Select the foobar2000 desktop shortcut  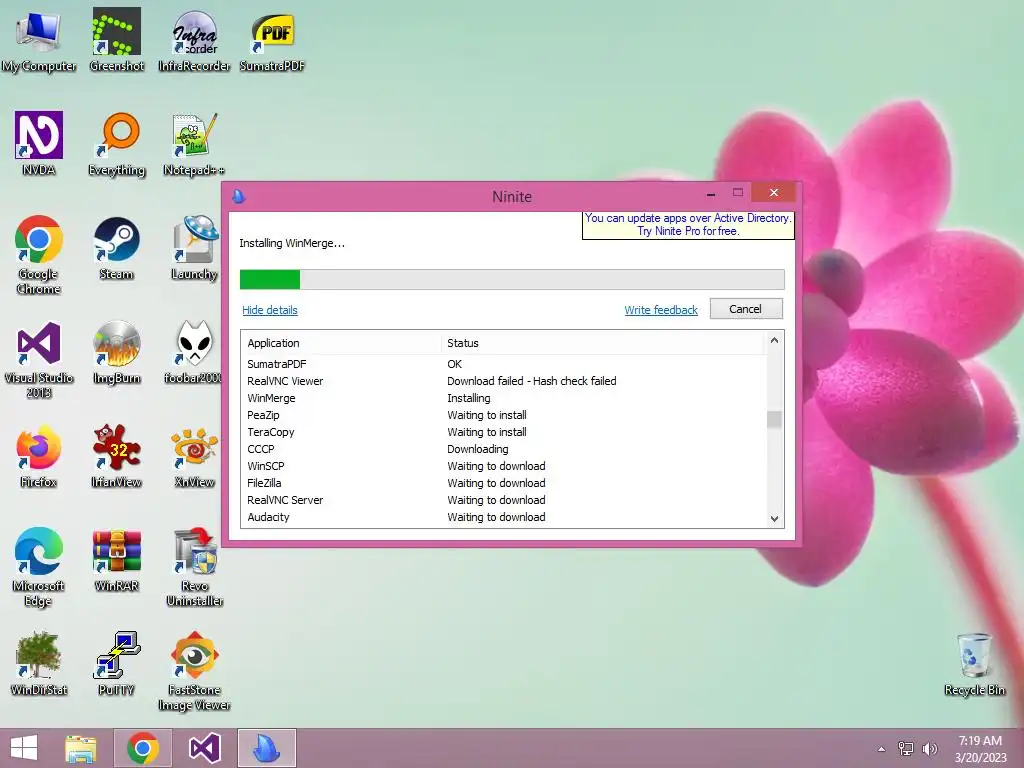click(193, 353)
